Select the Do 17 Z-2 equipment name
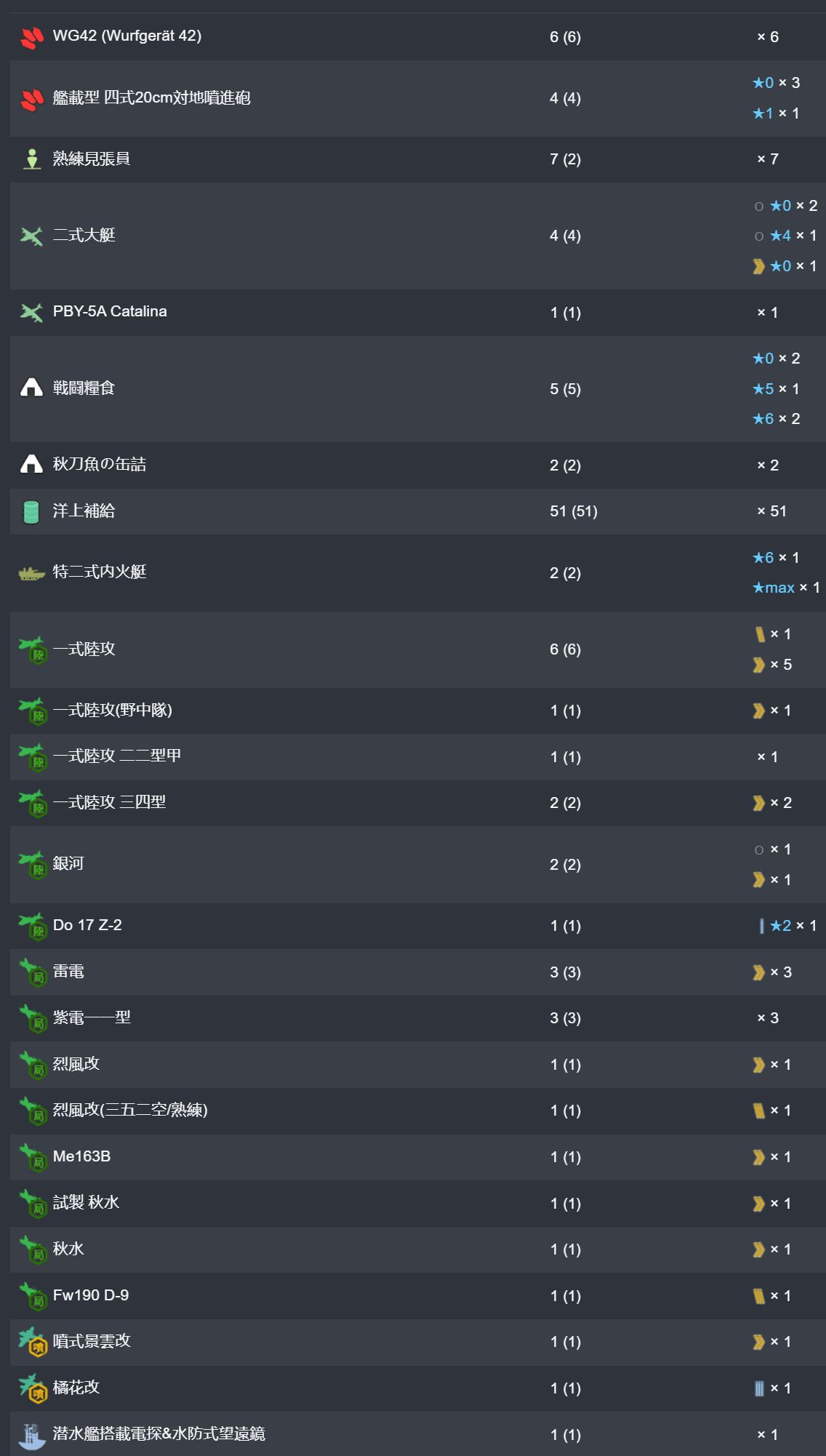826x1456 pixels. [x=87, y=925]
